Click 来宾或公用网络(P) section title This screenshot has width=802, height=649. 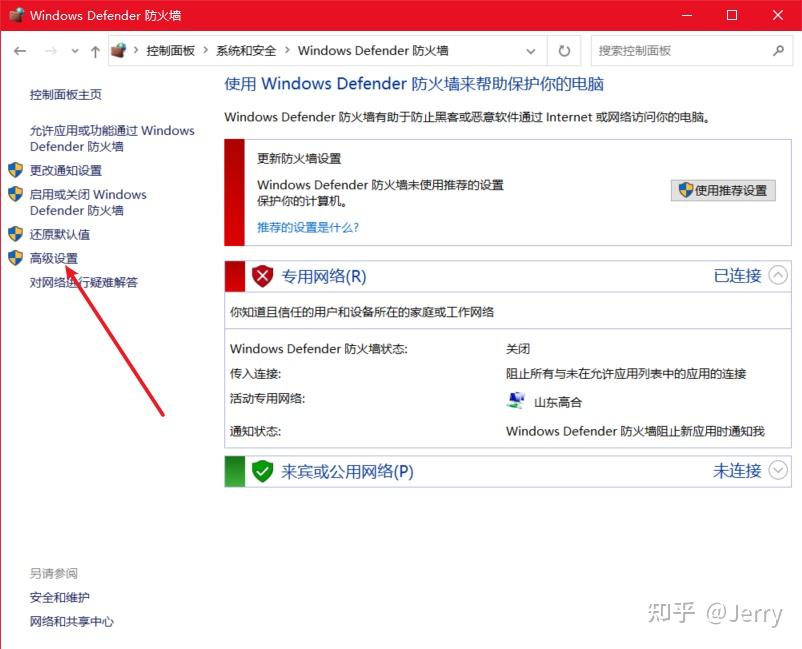click(347, 471)
